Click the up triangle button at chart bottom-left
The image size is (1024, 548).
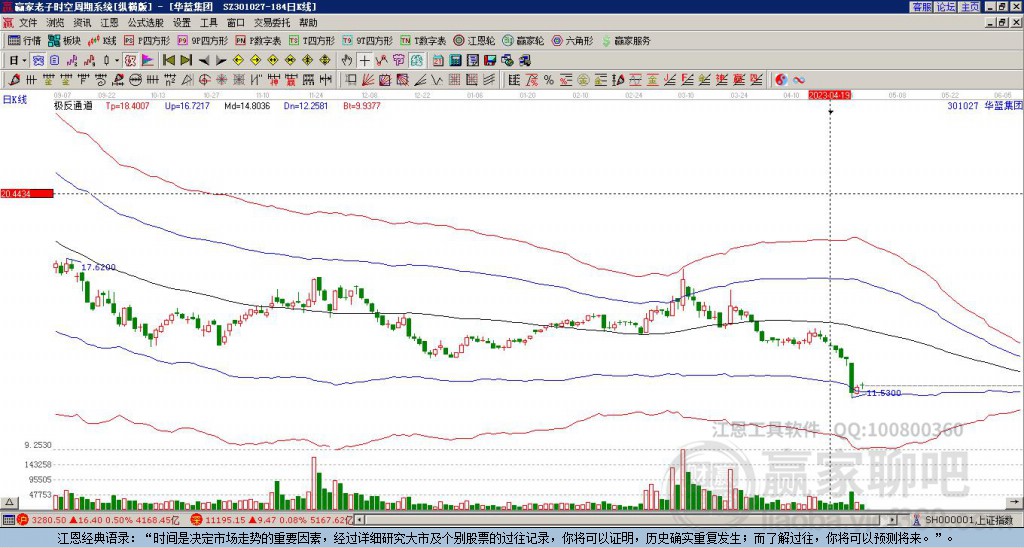(9, 503)
